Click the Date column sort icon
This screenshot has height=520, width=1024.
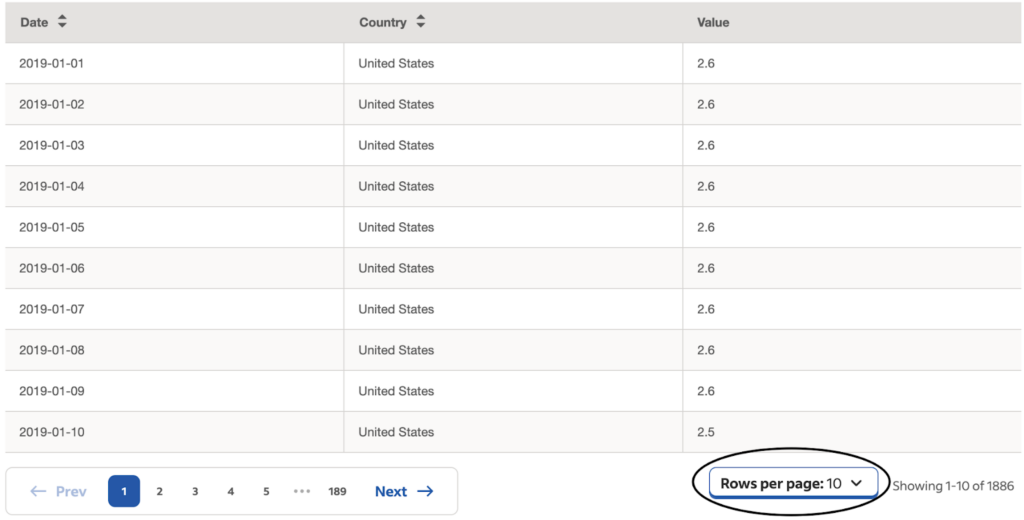(62, 22)
